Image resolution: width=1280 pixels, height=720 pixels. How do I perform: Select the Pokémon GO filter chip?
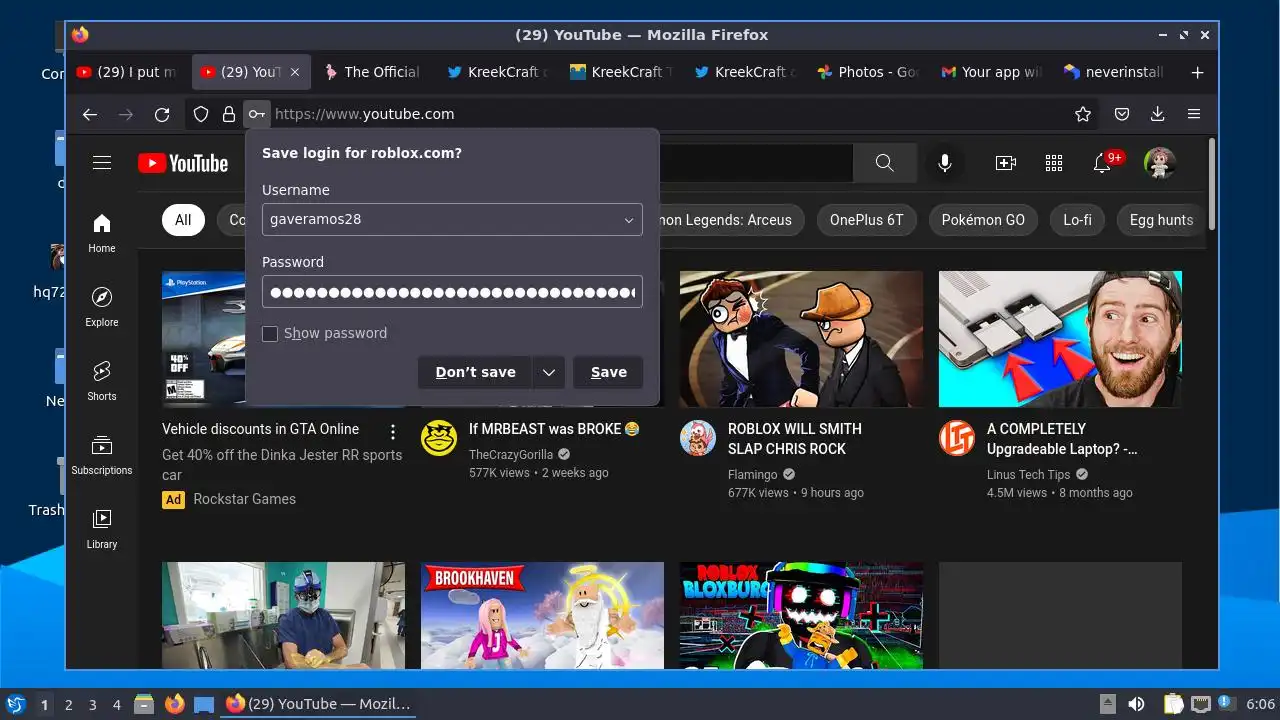coord(983,220)
